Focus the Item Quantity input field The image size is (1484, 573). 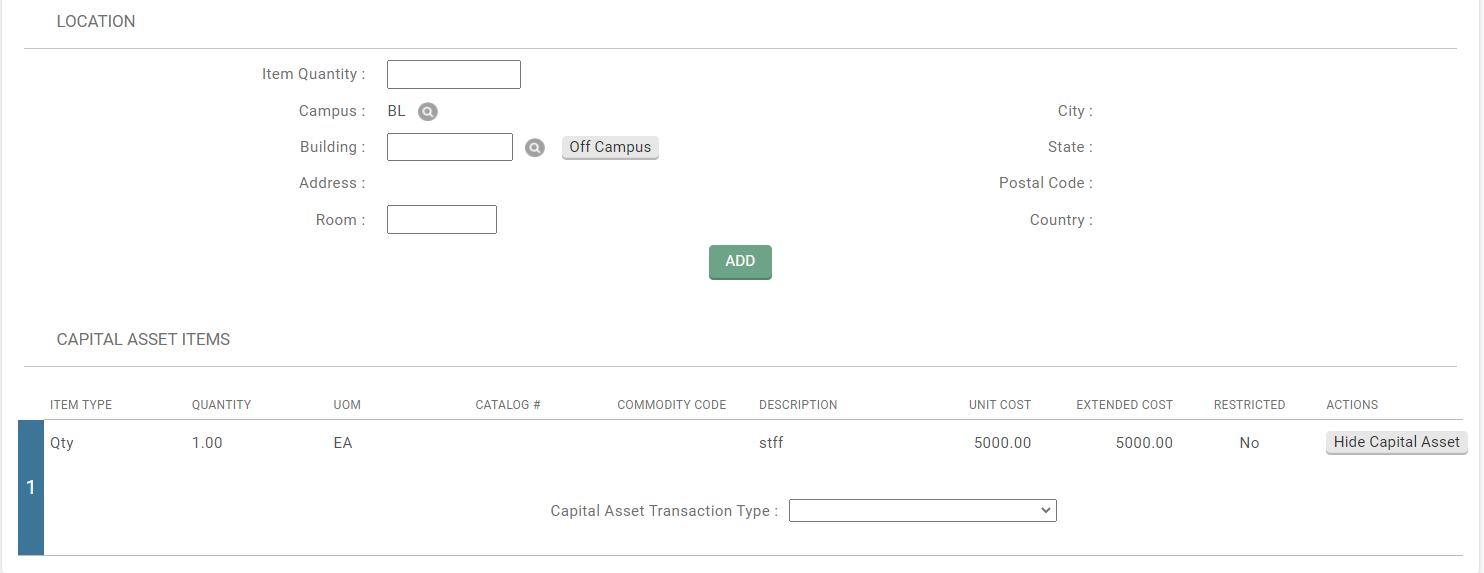(453, 75)
